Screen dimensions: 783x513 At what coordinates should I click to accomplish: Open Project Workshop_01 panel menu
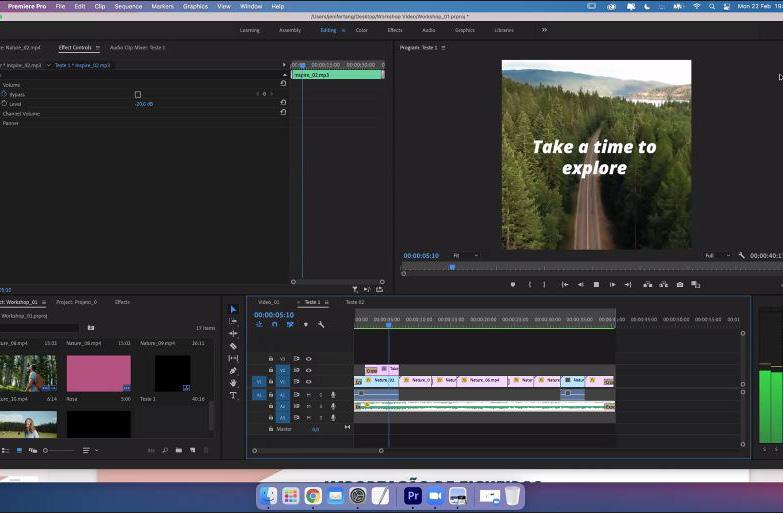point(44,302)
